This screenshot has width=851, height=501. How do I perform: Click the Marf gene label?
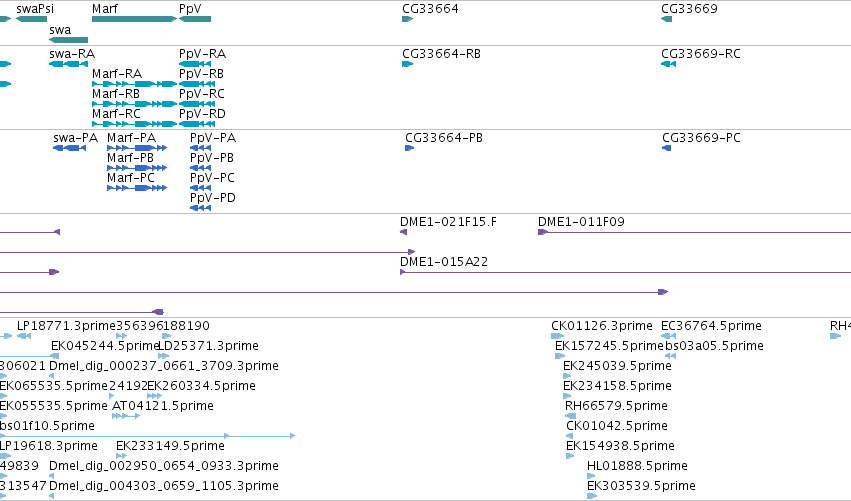pos(105,9)
